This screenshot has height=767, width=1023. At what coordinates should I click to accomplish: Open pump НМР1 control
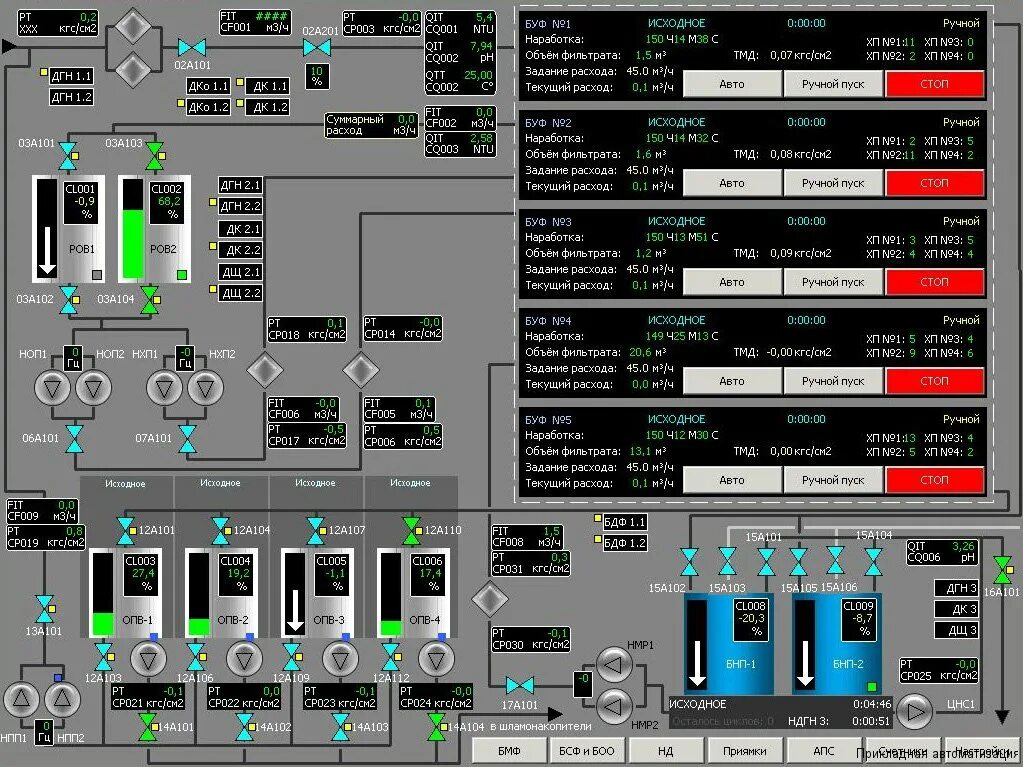pos(614,665)
